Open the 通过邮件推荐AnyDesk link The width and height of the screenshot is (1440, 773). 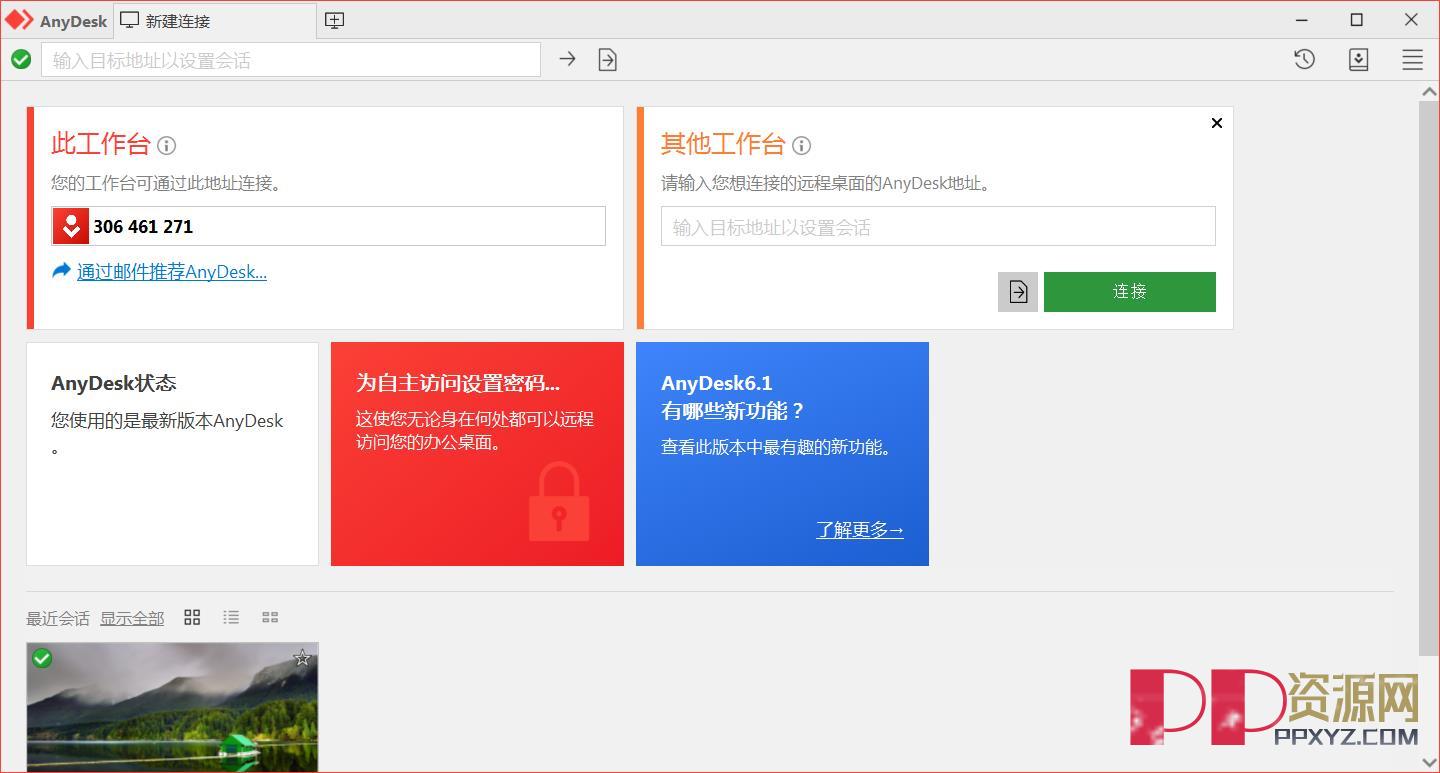pyautogui.click(x=172, y=271)
